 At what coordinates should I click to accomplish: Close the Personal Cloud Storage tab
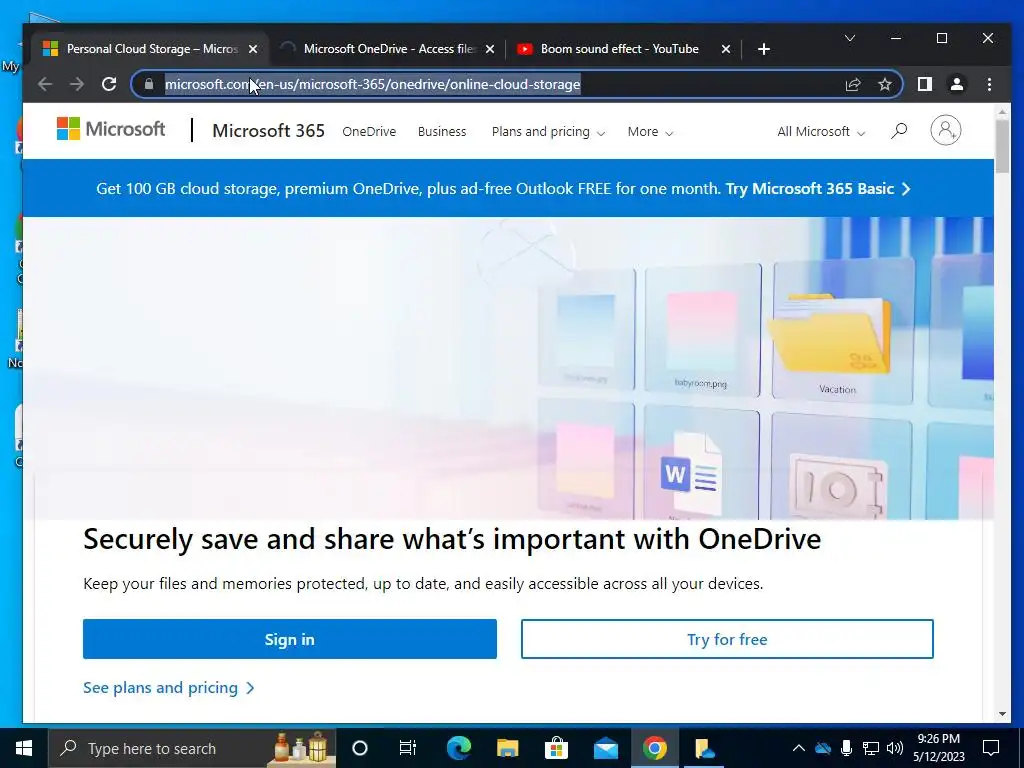pos(253,49)
